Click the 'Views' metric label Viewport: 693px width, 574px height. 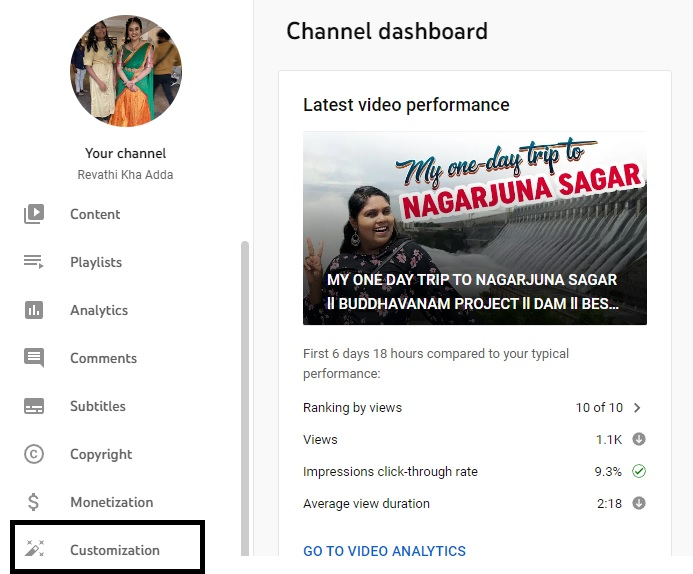tap(320, 439)
